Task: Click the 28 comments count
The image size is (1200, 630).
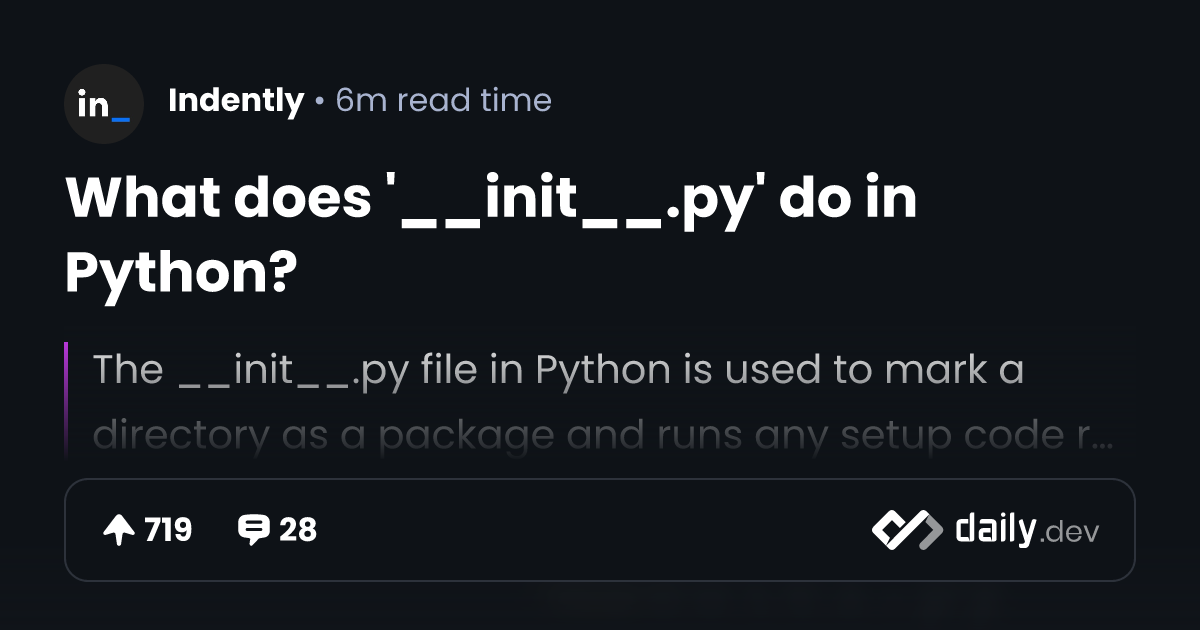Action: pos(298,530)
